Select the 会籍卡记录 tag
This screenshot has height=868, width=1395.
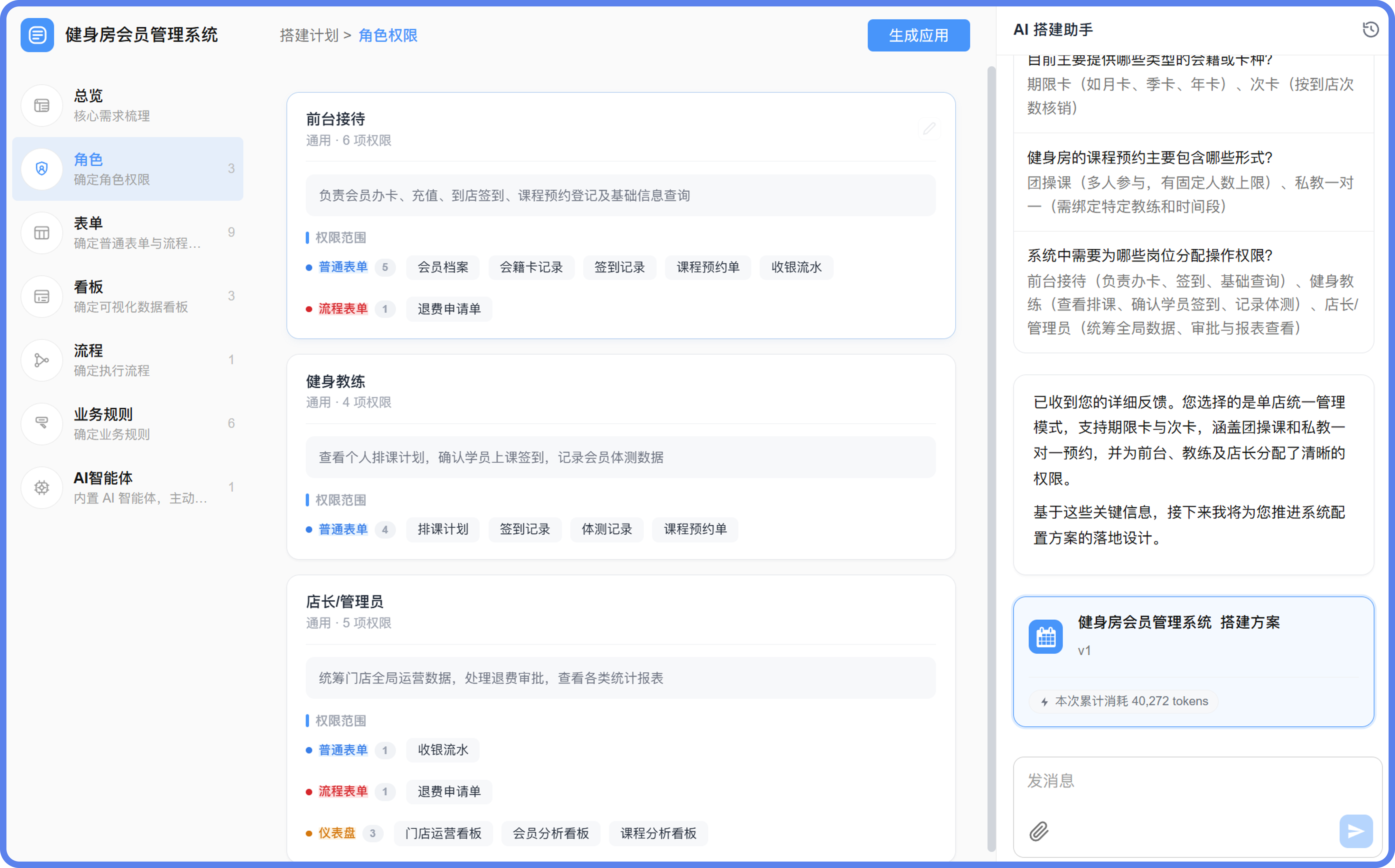coord(531,268)
